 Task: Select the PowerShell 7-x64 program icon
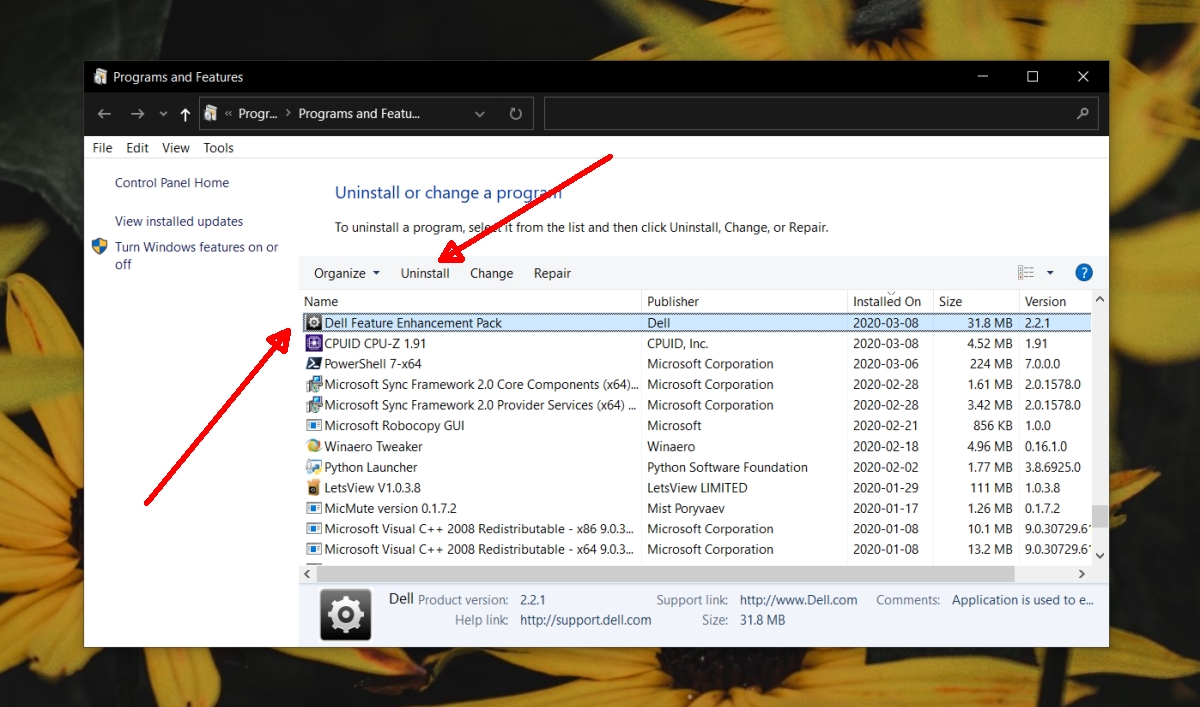tap(313, 363)
